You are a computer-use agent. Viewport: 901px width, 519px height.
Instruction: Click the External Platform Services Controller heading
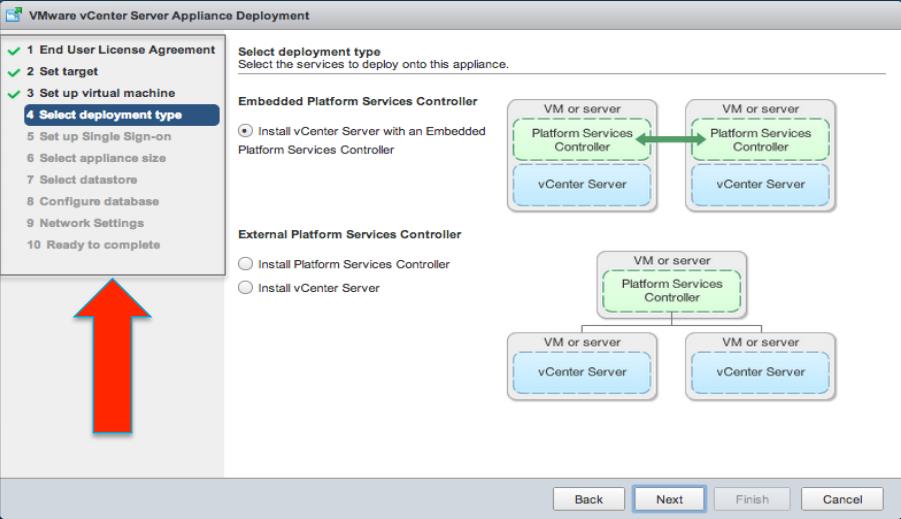349,234
